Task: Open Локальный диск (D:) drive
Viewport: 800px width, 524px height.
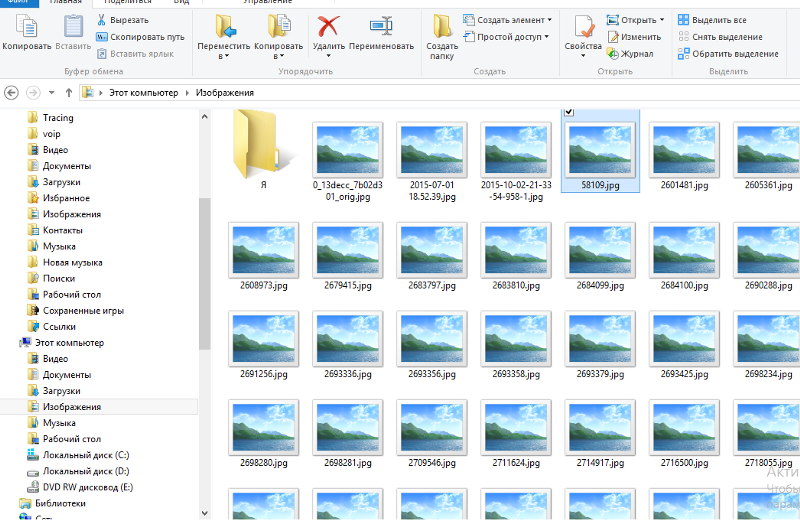Action: tap(78, 471)
